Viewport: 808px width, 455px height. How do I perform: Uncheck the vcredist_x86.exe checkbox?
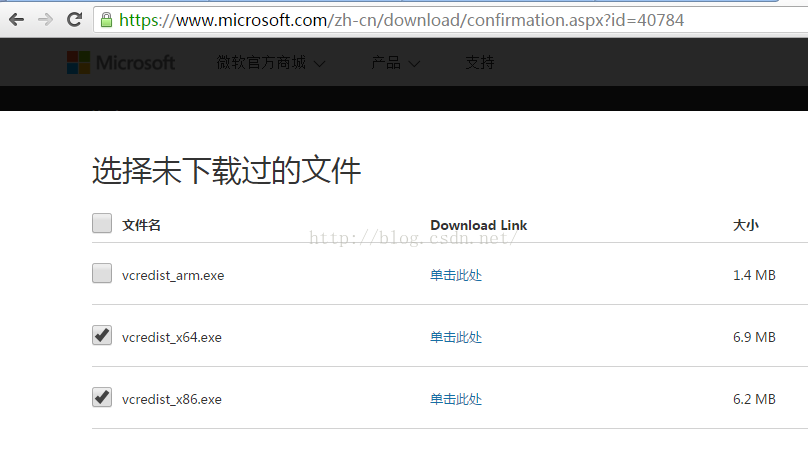pos(102,397)
